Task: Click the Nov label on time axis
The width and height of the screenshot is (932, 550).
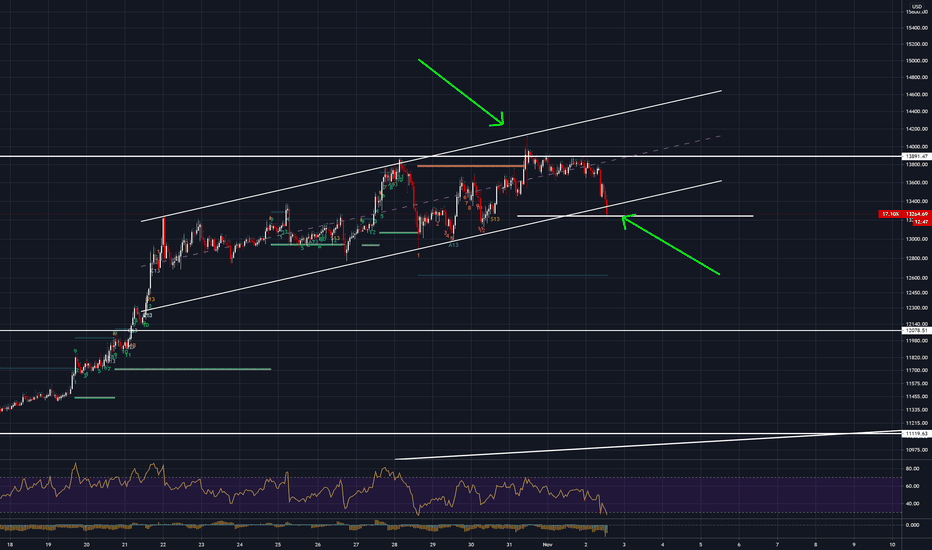Action: tap(547, 545)
